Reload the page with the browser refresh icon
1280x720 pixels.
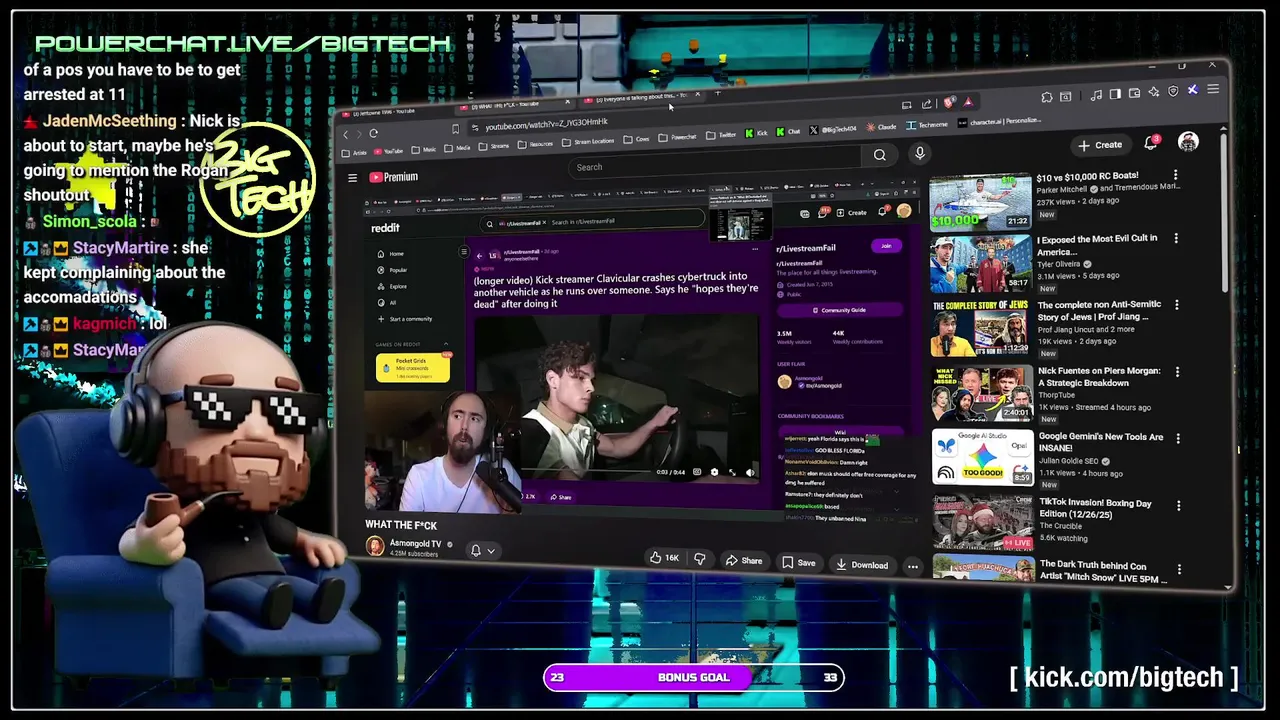pyautogui.click(x=374, y=133)
